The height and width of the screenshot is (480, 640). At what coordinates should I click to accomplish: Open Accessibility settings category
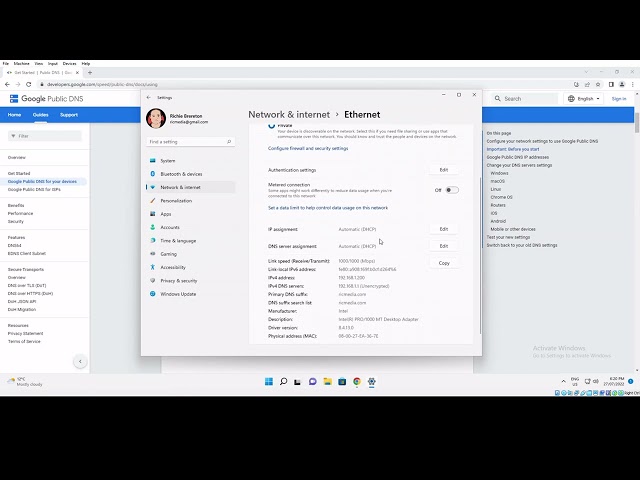click(x=173, y=267)
